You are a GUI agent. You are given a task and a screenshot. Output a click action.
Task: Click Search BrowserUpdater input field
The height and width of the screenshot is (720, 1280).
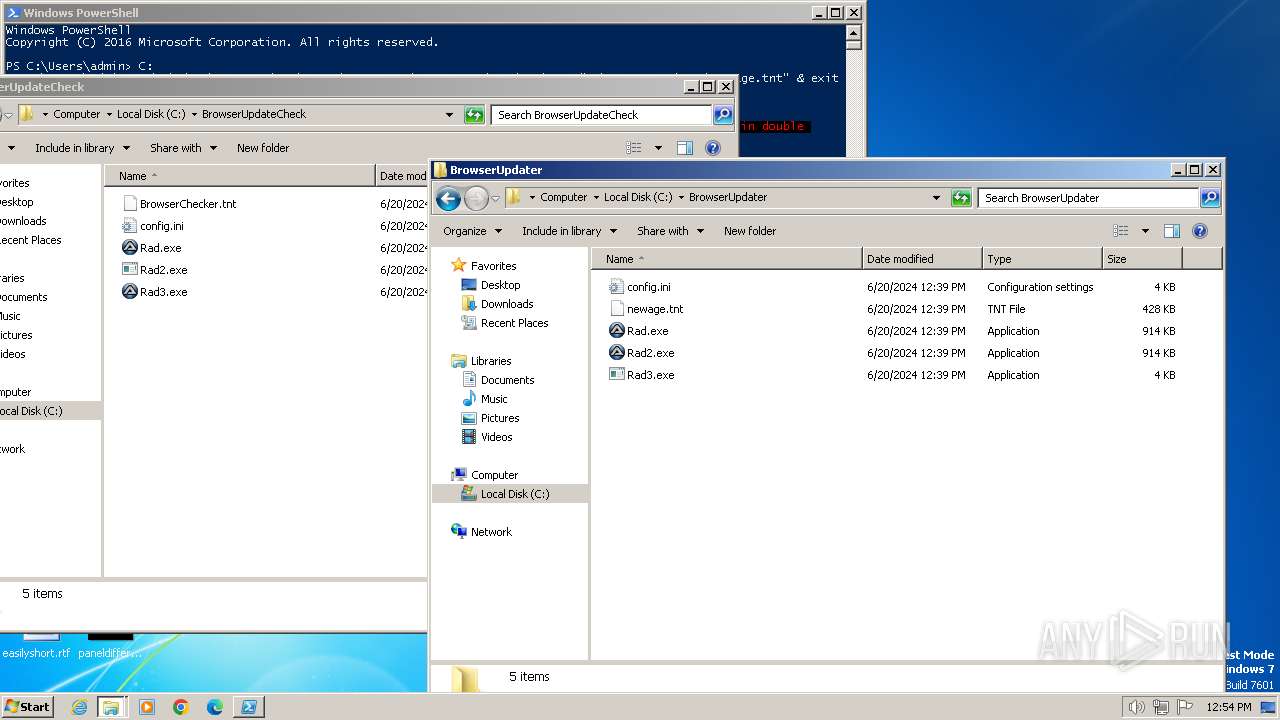click(1089, 198)
